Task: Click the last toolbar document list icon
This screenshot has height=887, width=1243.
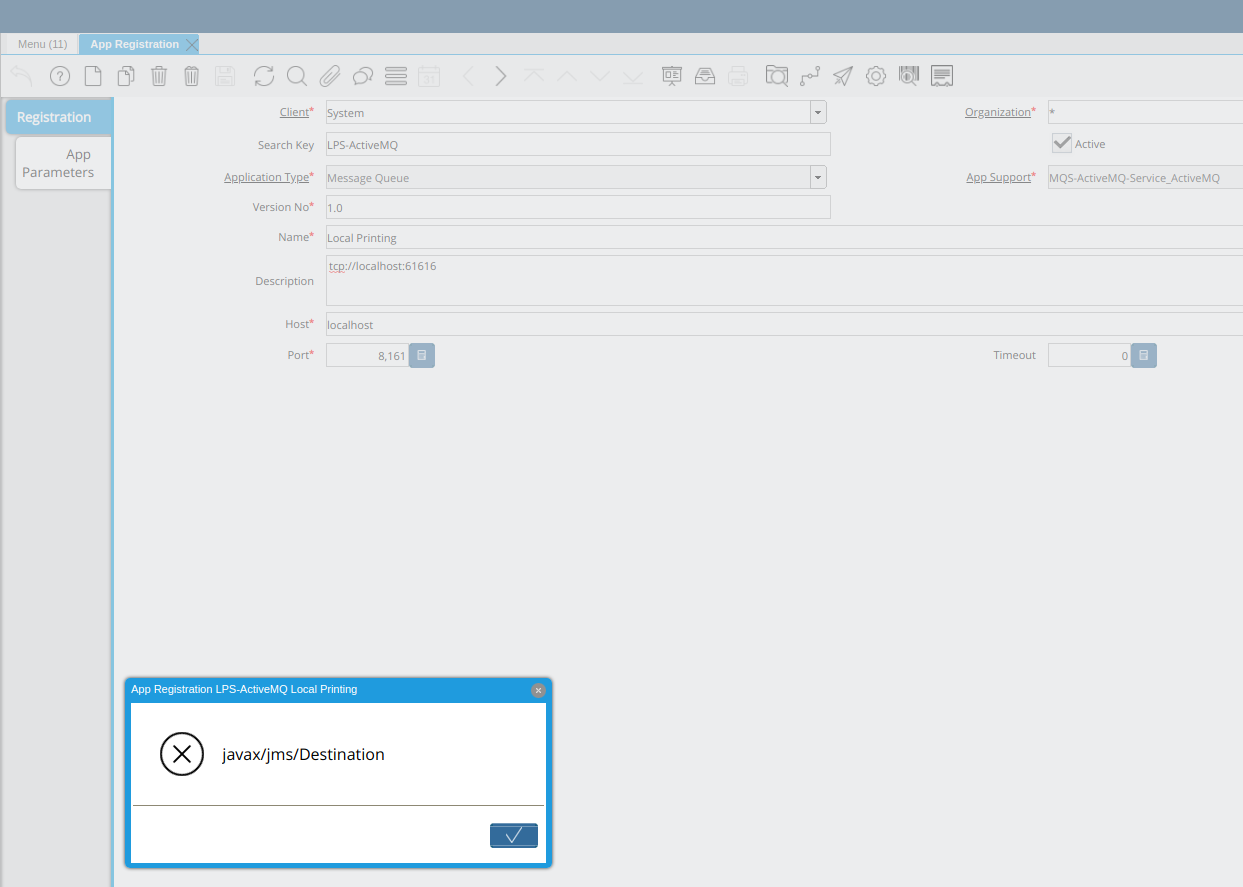Action: 942,76
